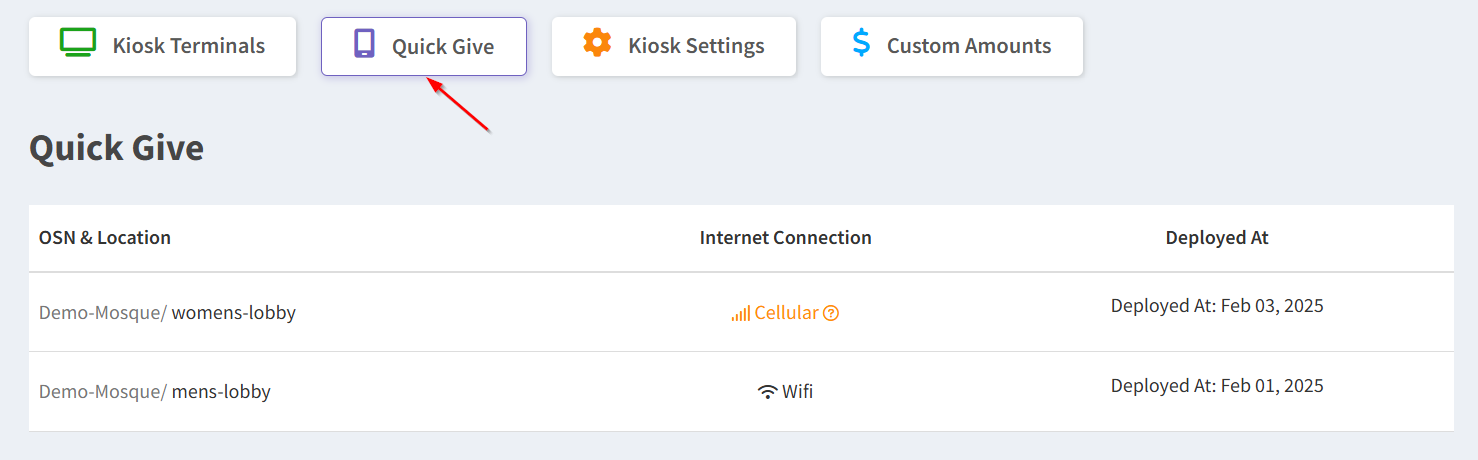The width and height of the screenshot is (1478, 460).
Task: Click the purple phone icon on Quick Give
Action: coord(364,44)
